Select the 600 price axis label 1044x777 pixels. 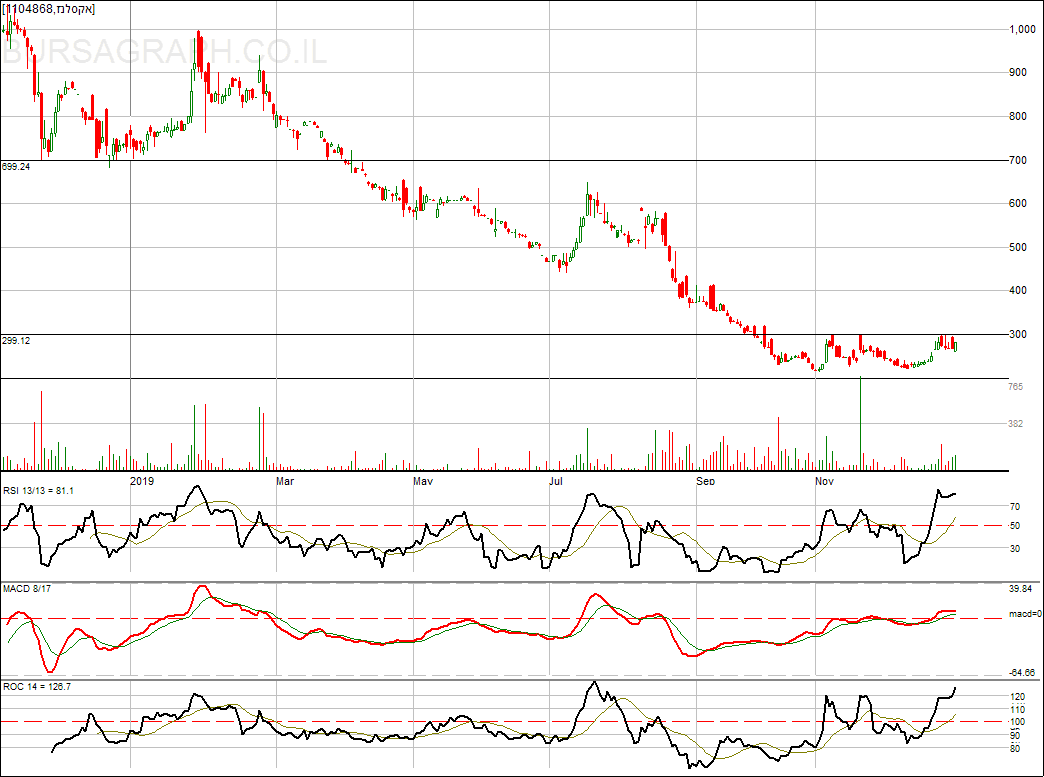point(1017,204)
